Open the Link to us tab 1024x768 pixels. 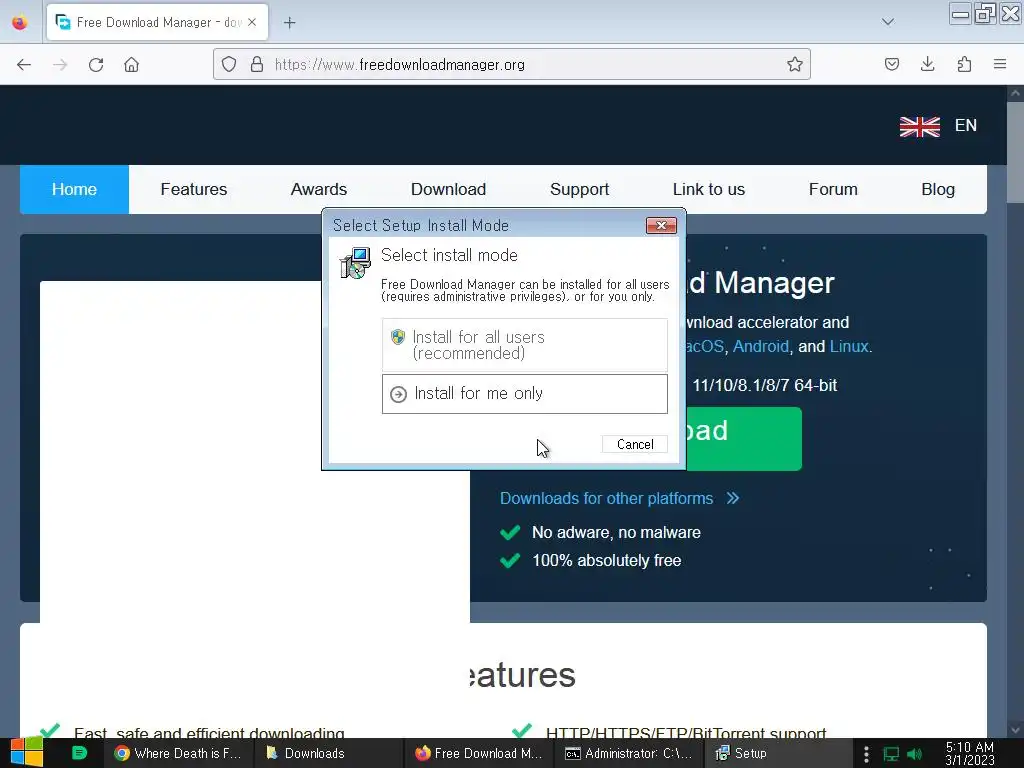point(709,189)
